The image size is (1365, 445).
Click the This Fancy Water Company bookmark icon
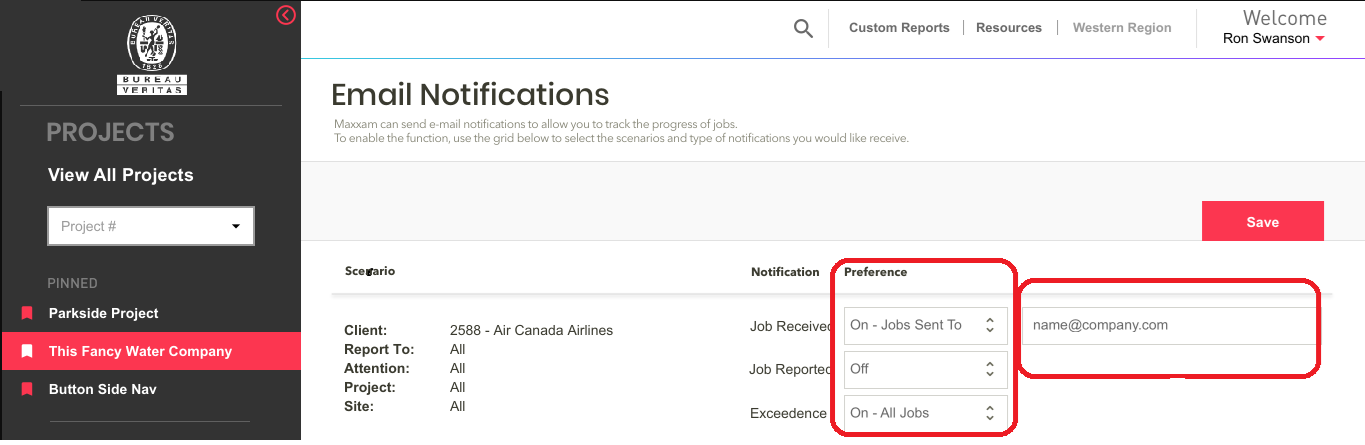[27, 352]
